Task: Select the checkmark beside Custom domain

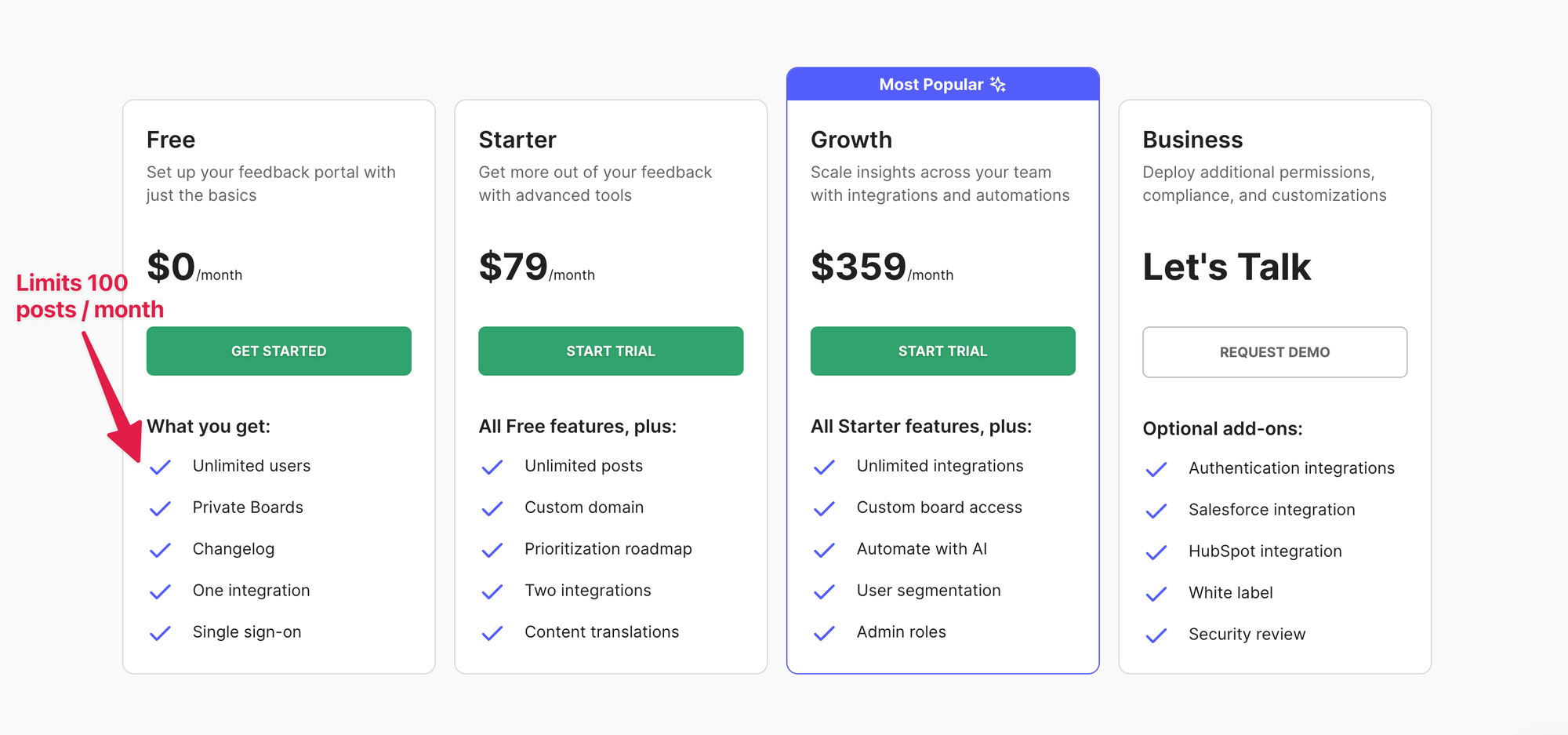Action: coord(492,508)
